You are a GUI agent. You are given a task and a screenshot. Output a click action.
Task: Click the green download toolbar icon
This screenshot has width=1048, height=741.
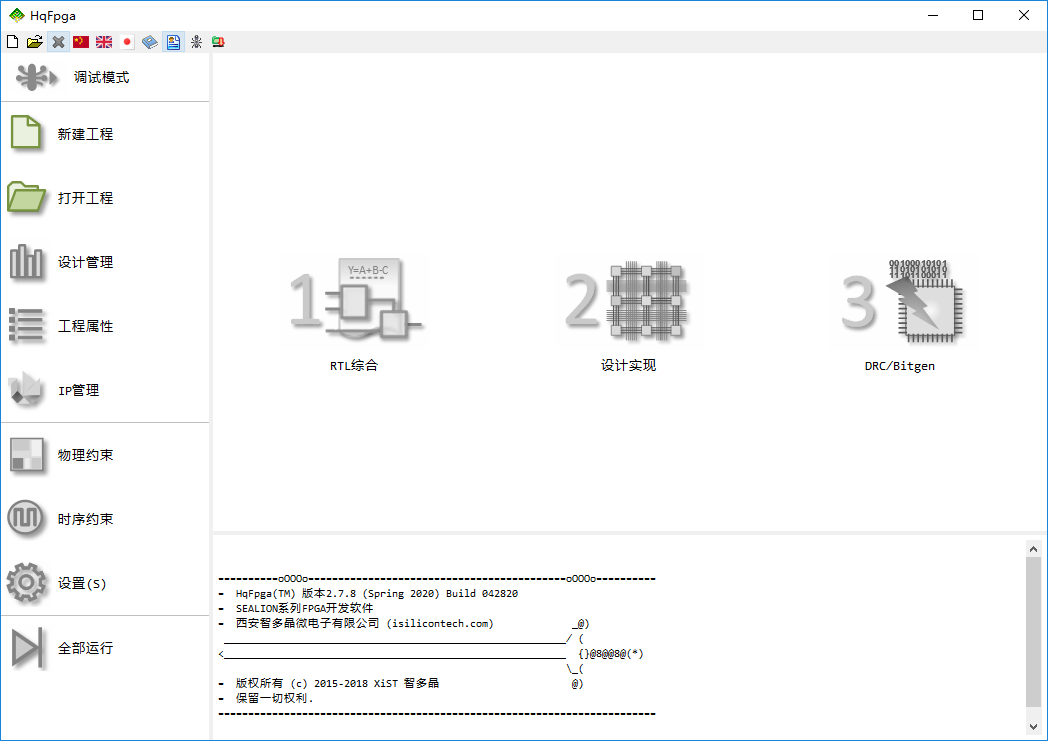[x=218, y=42]
